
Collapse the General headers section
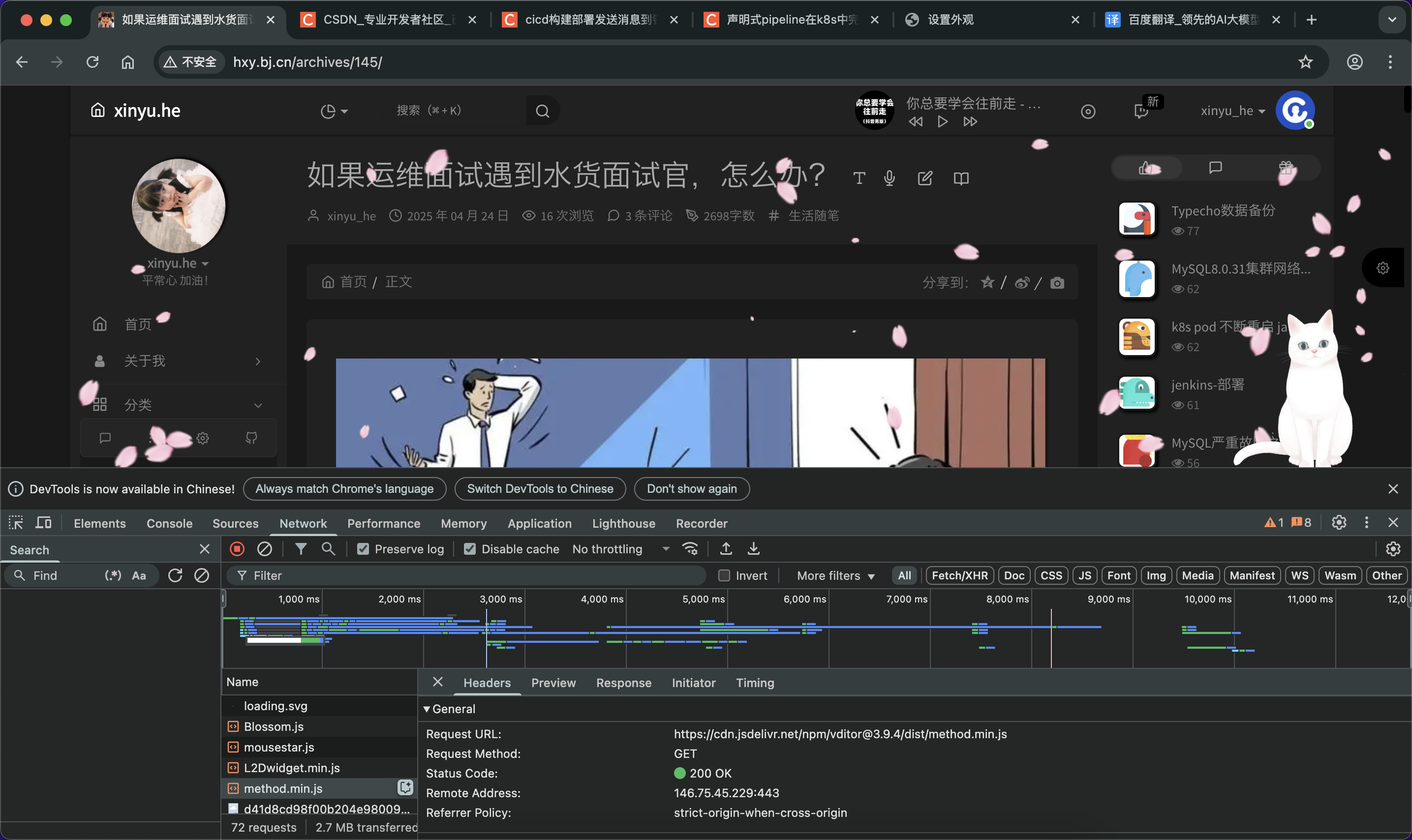(x=427, y=709)
